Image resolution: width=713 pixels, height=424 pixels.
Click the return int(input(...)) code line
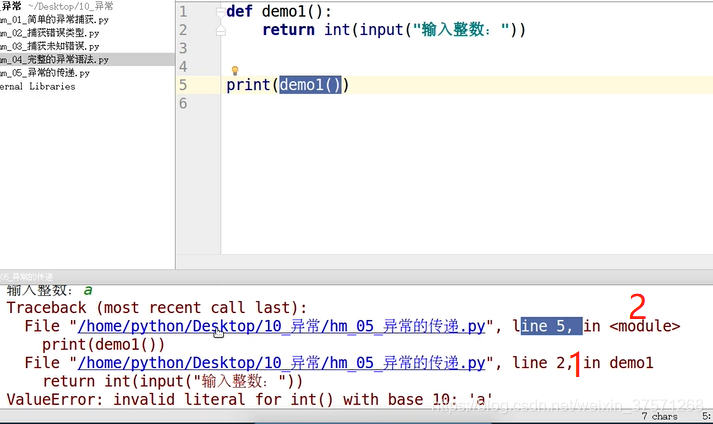tap(394, 30)
